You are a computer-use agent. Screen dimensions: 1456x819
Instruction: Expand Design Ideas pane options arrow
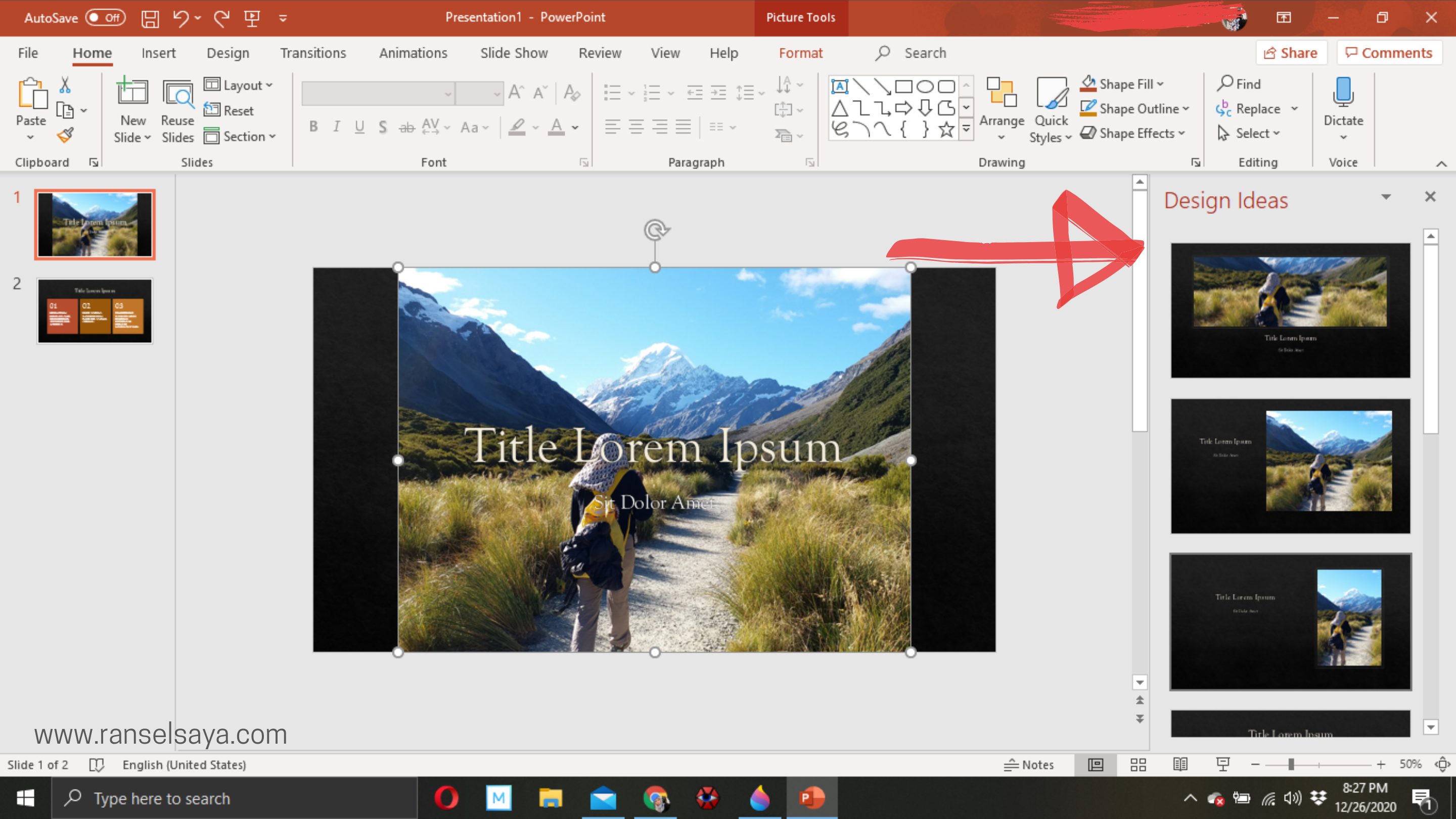click(x=1386, y=197)
